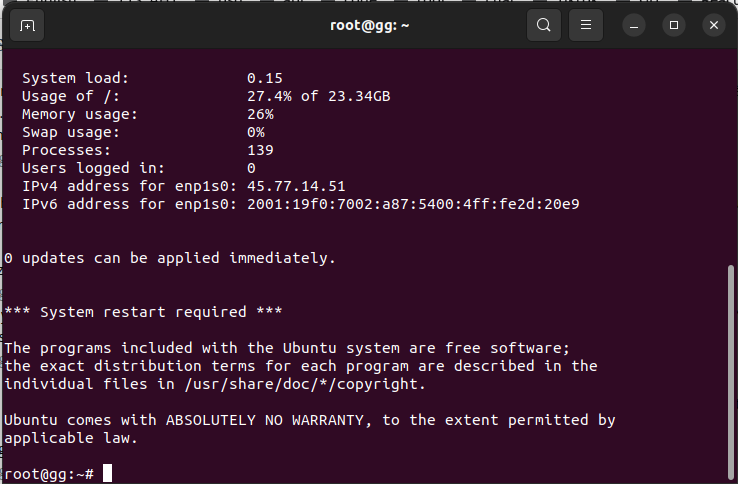Click the System restart required message
This screenshot has width=738, height=484.
point(143,312)
